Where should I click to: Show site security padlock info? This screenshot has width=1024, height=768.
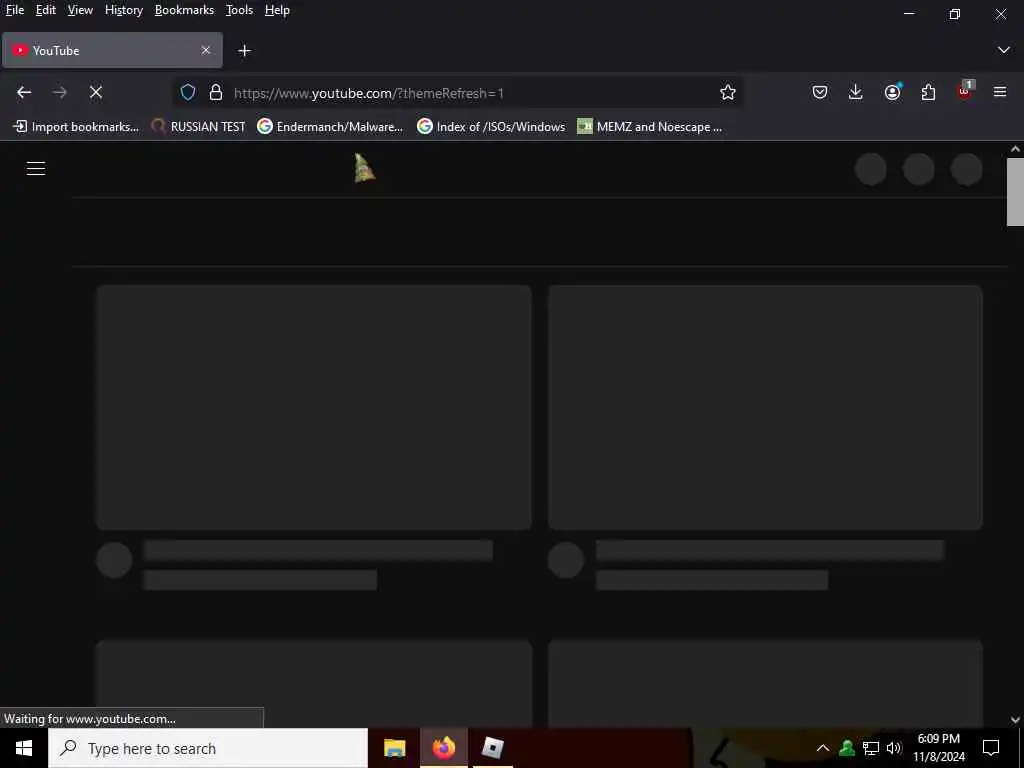pos(216,93)
